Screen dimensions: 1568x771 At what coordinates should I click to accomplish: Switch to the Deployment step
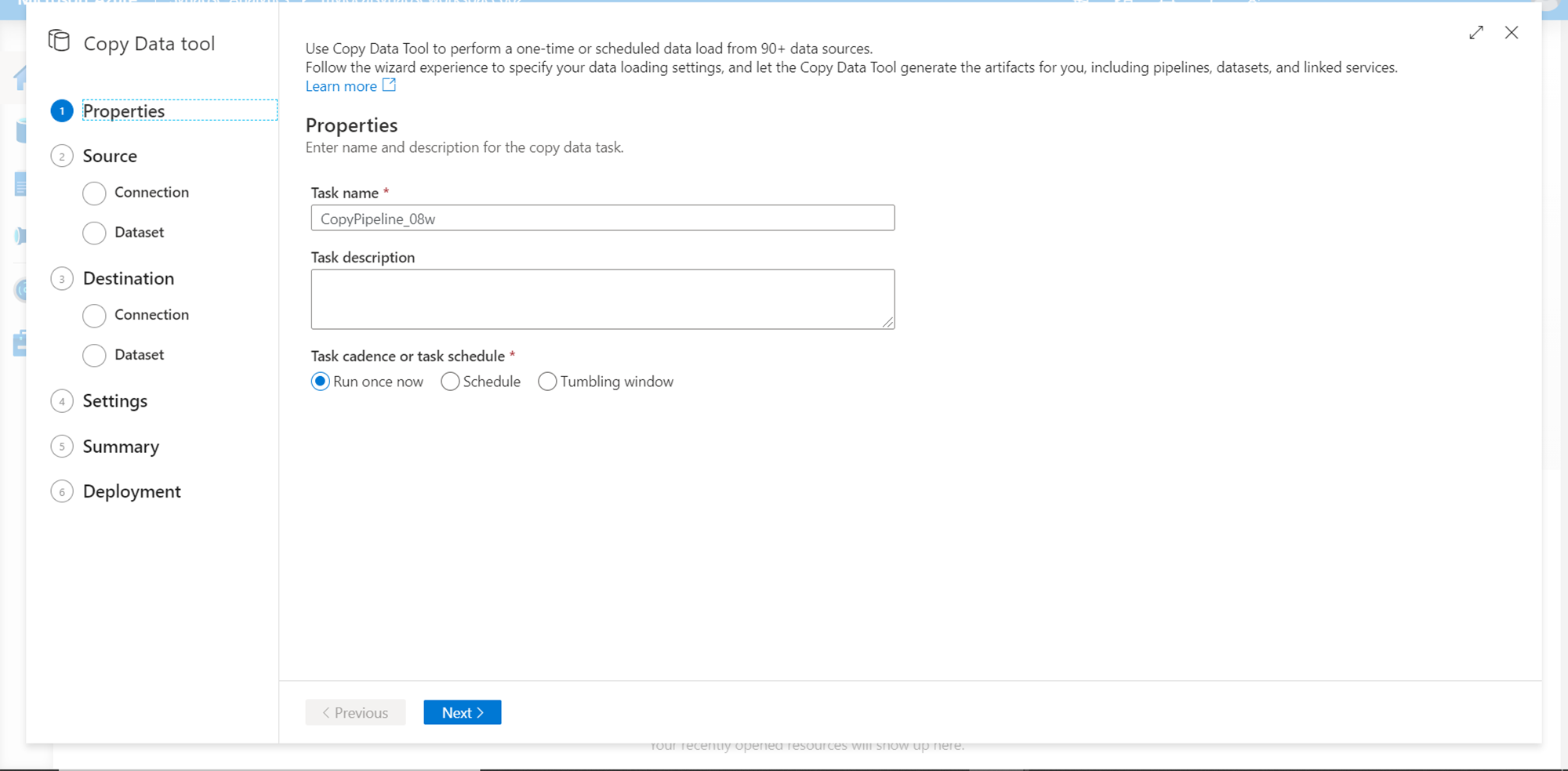132,491
